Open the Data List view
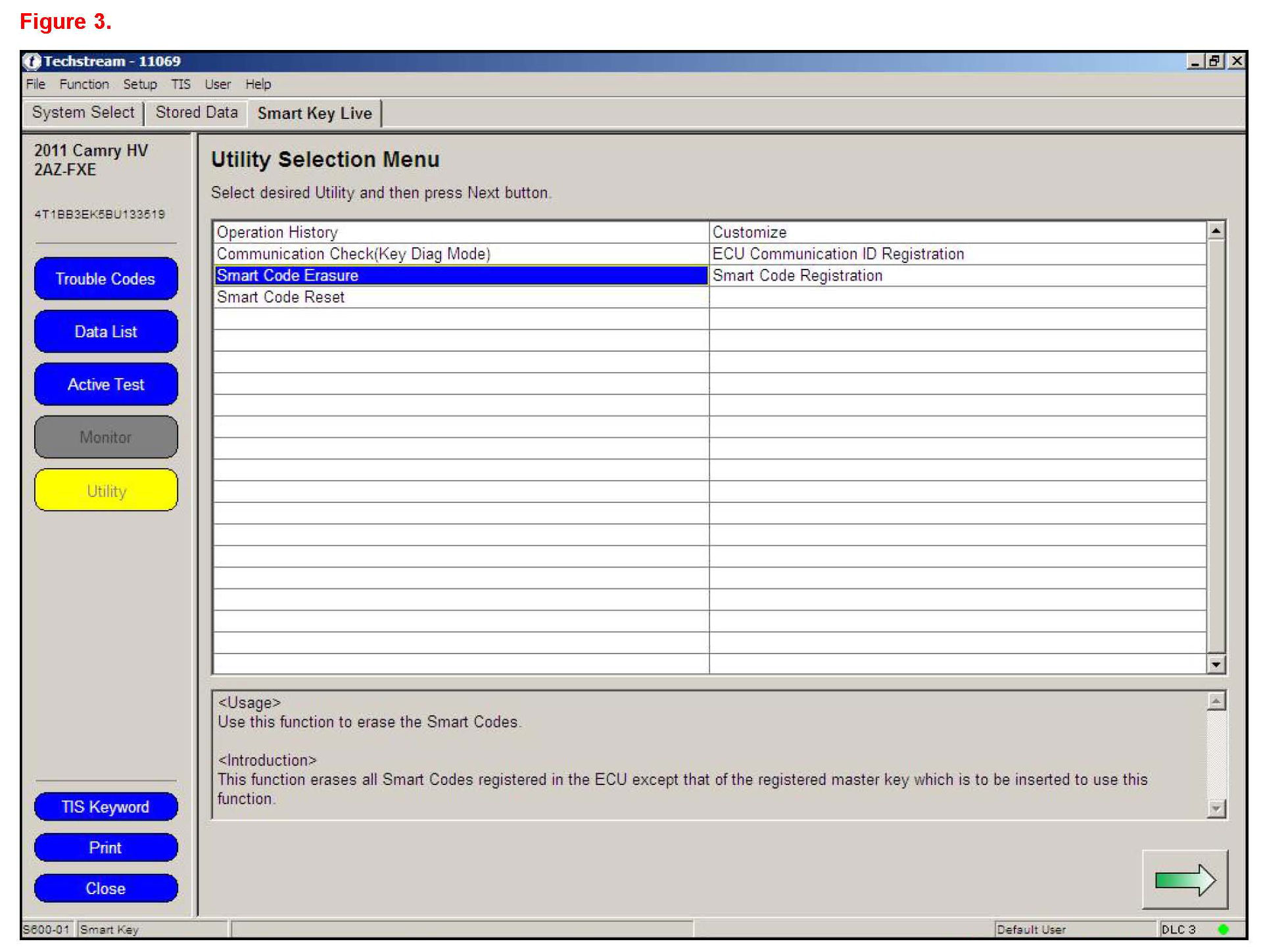Screen dimensions: 1263x952 tap(106, 331)
